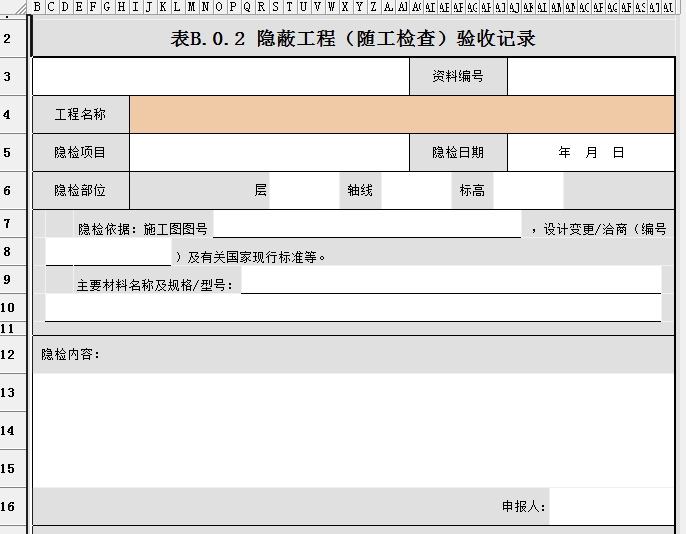Click the white field right of 层
The height and width of the screenshot is (534, 686).
[304, 190]
